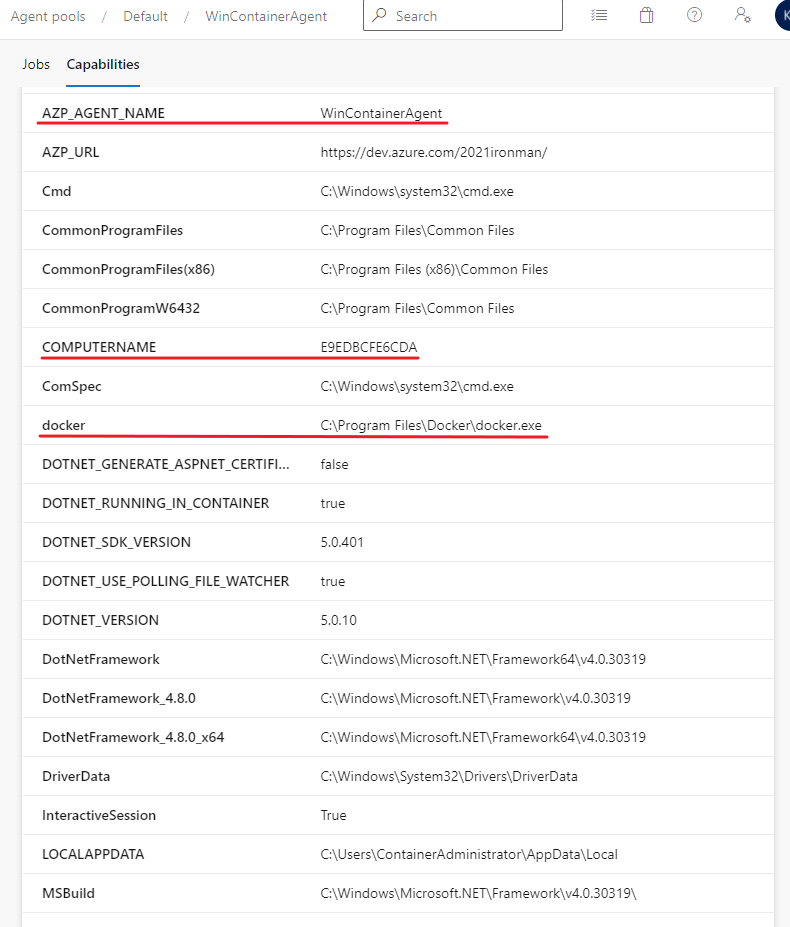Click the WinContainerAgent breadcrumb

pyautogui.click(x=266, y=17)
